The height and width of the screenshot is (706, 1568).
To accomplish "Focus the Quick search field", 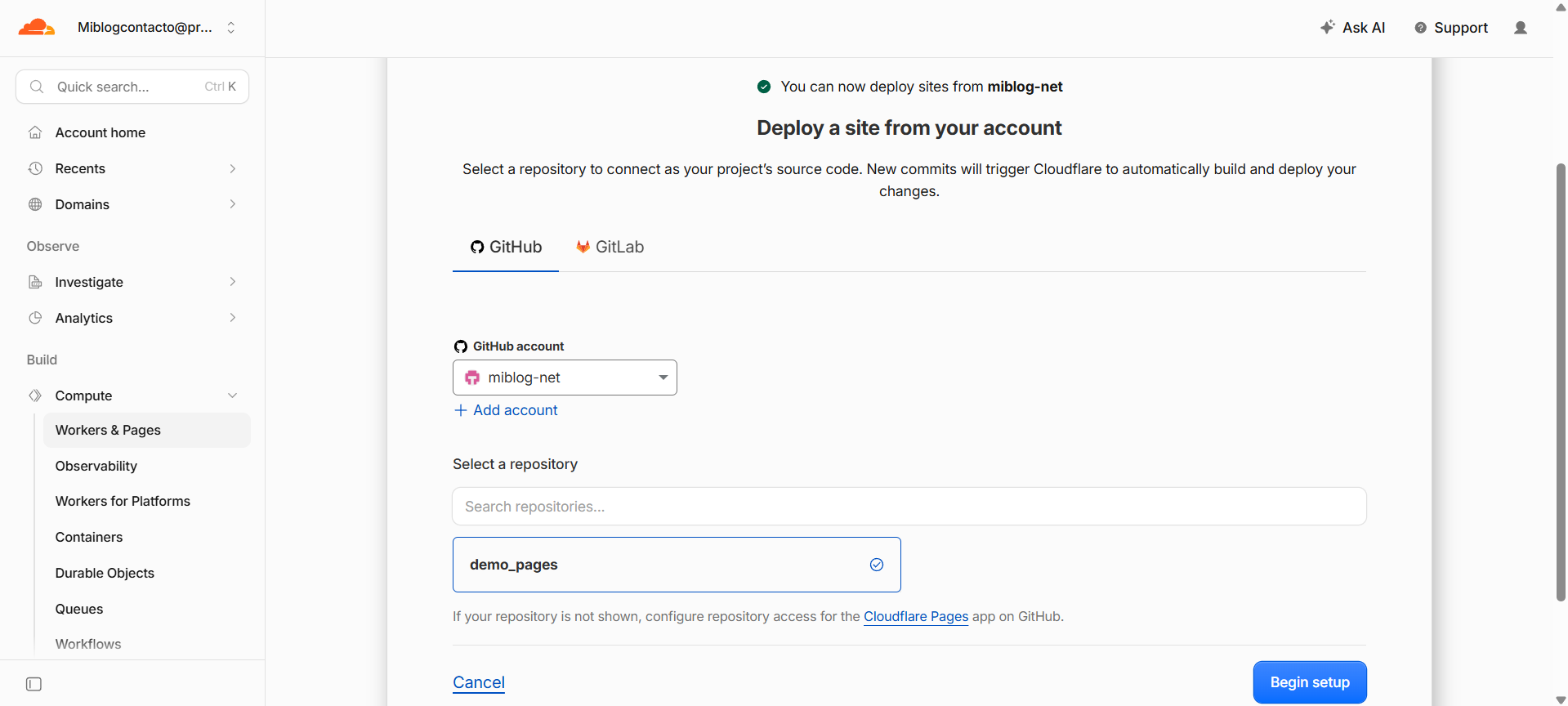I will point(132,87).
